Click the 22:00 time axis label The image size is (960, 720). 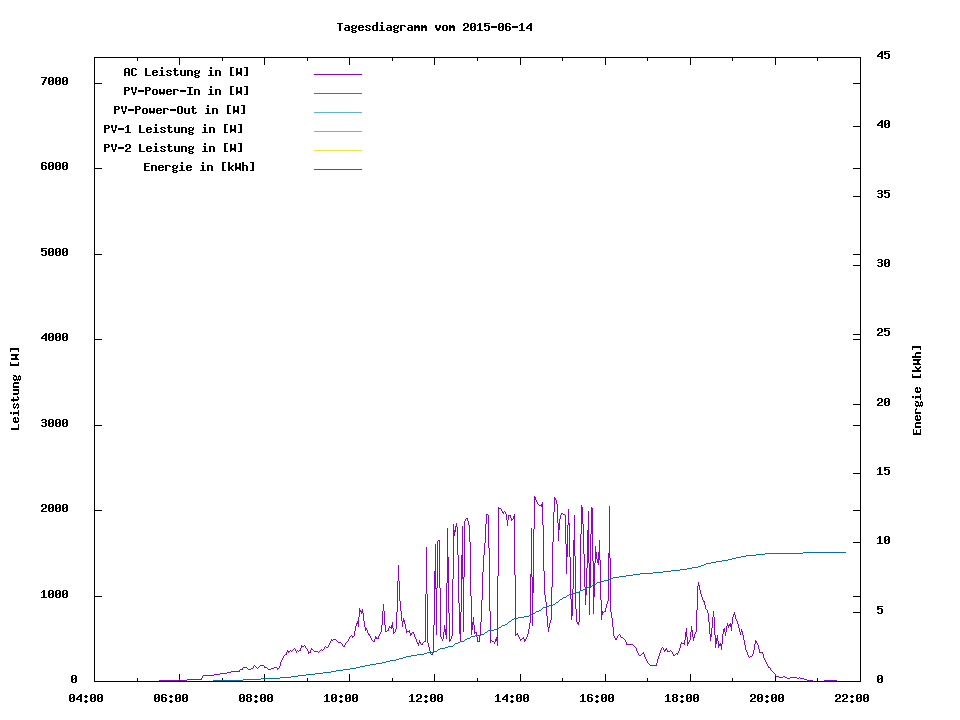tap(853, 699)
